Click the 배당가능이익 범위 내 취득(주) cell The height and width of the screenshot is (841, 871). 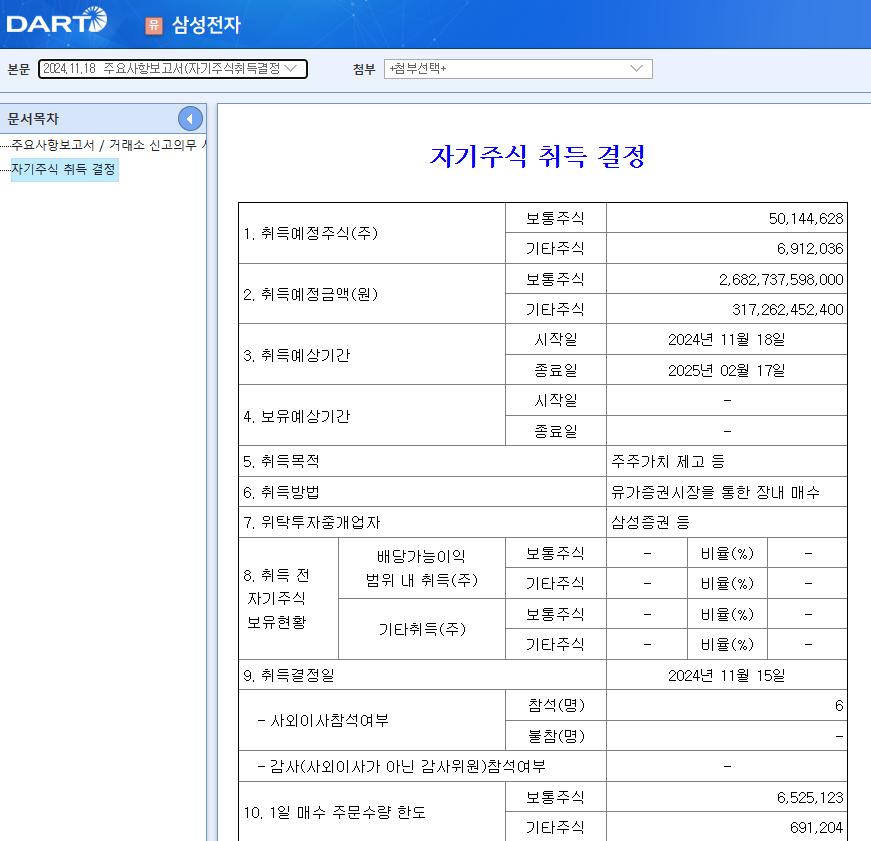click(x=422, y=568)
